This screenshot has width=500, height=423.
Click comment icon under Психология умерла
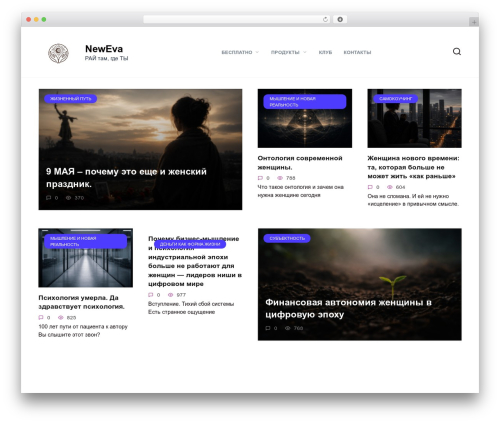tap(41, 317)
